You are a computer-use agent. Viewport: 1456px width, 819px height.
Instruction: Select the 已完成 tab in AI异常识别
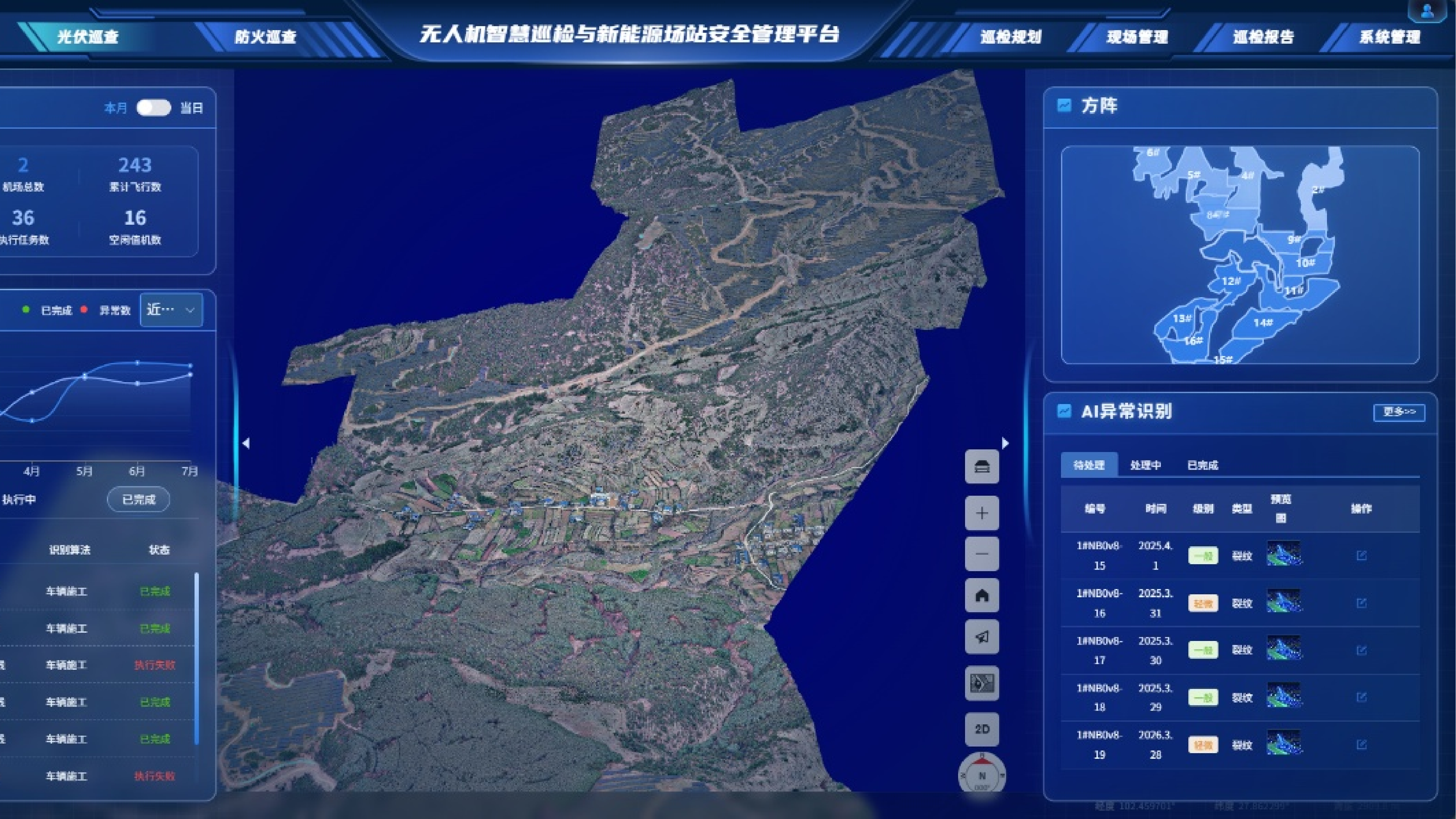1202,465
